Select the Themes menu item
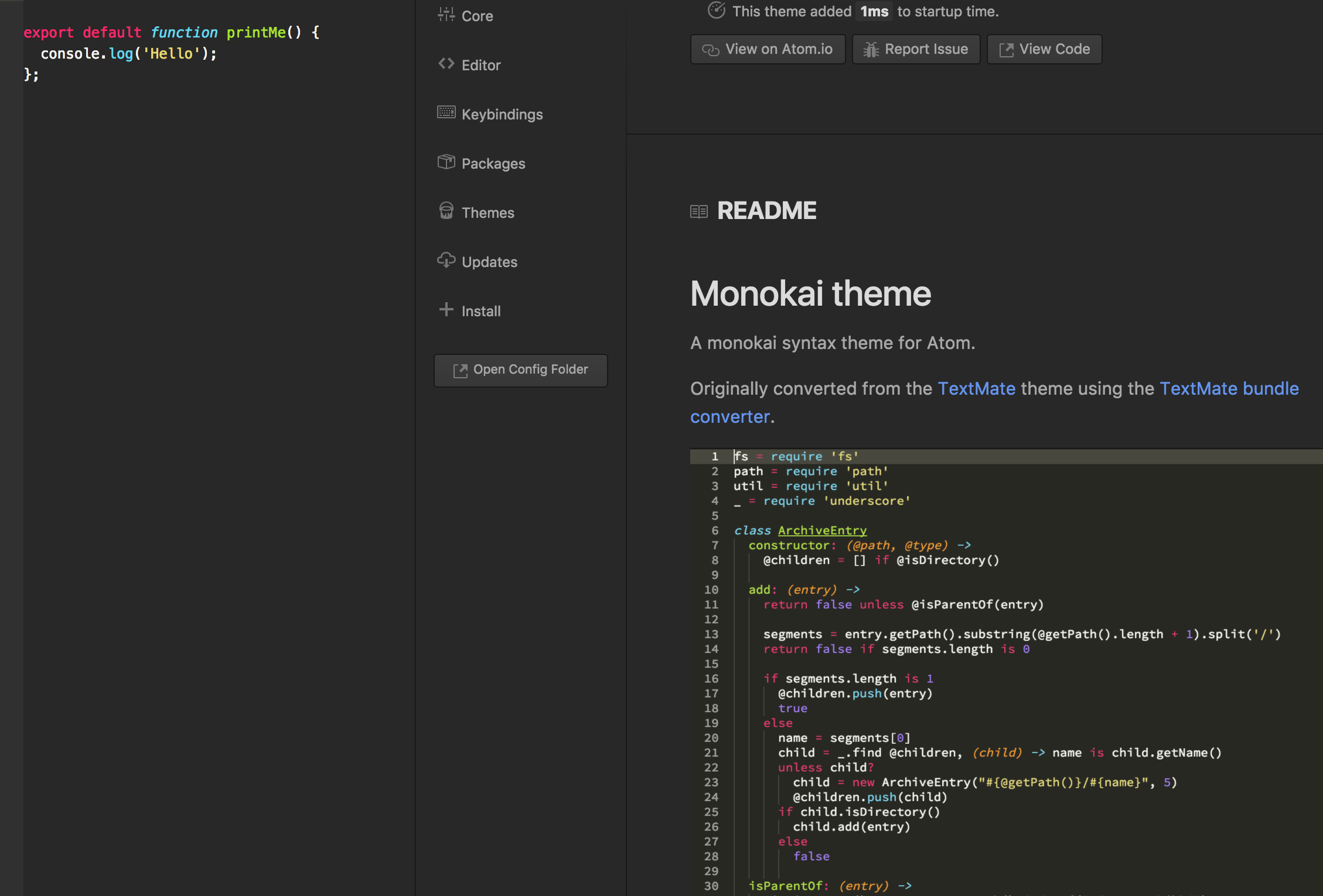Screen dimensions: 1323x896 click(487, 212)
